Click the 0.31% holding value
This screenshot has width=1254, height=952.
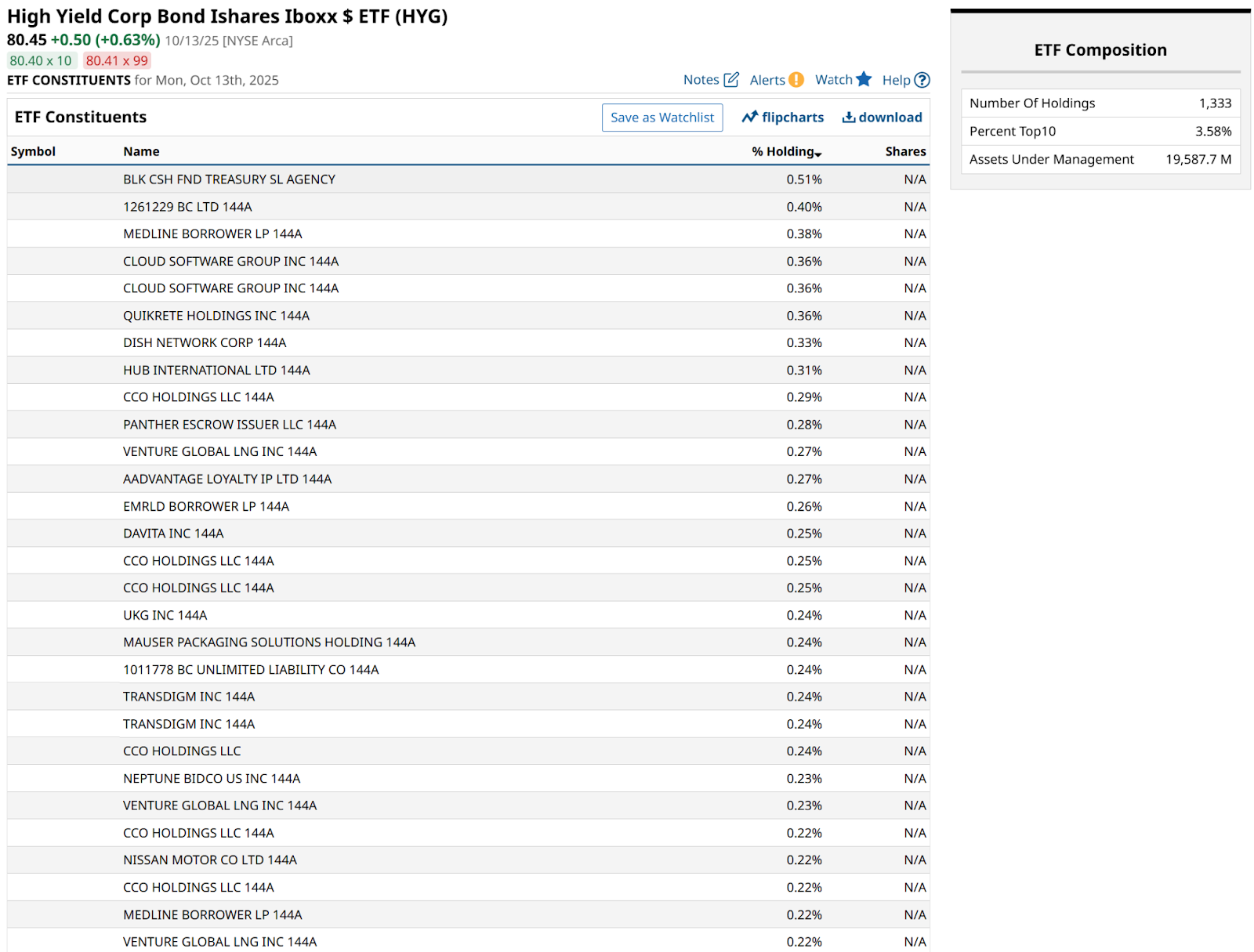pos(804,370)
